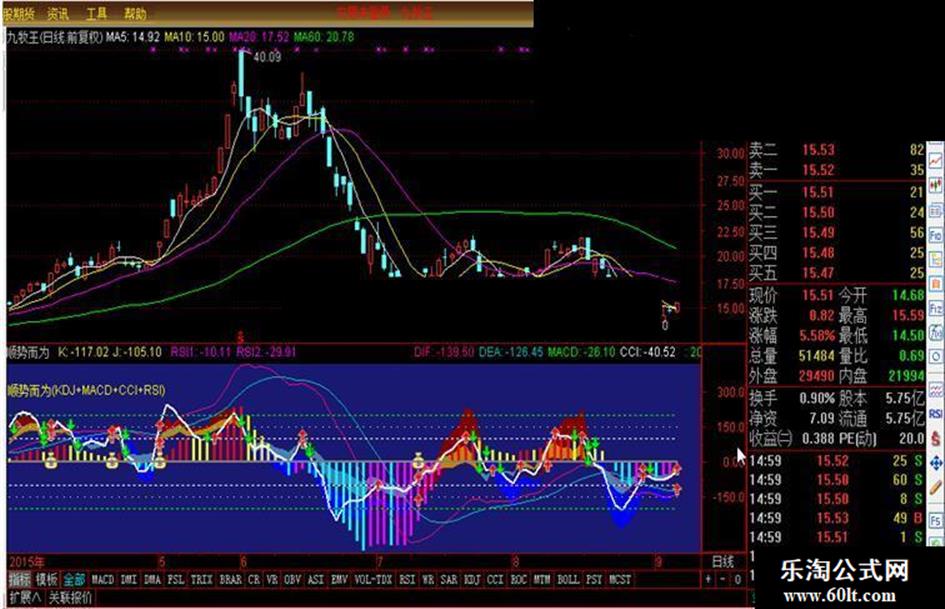Viewport: 945px width, 609px height.
Task: Click the RSI icon in right sidebar
Action: [935, 414]
